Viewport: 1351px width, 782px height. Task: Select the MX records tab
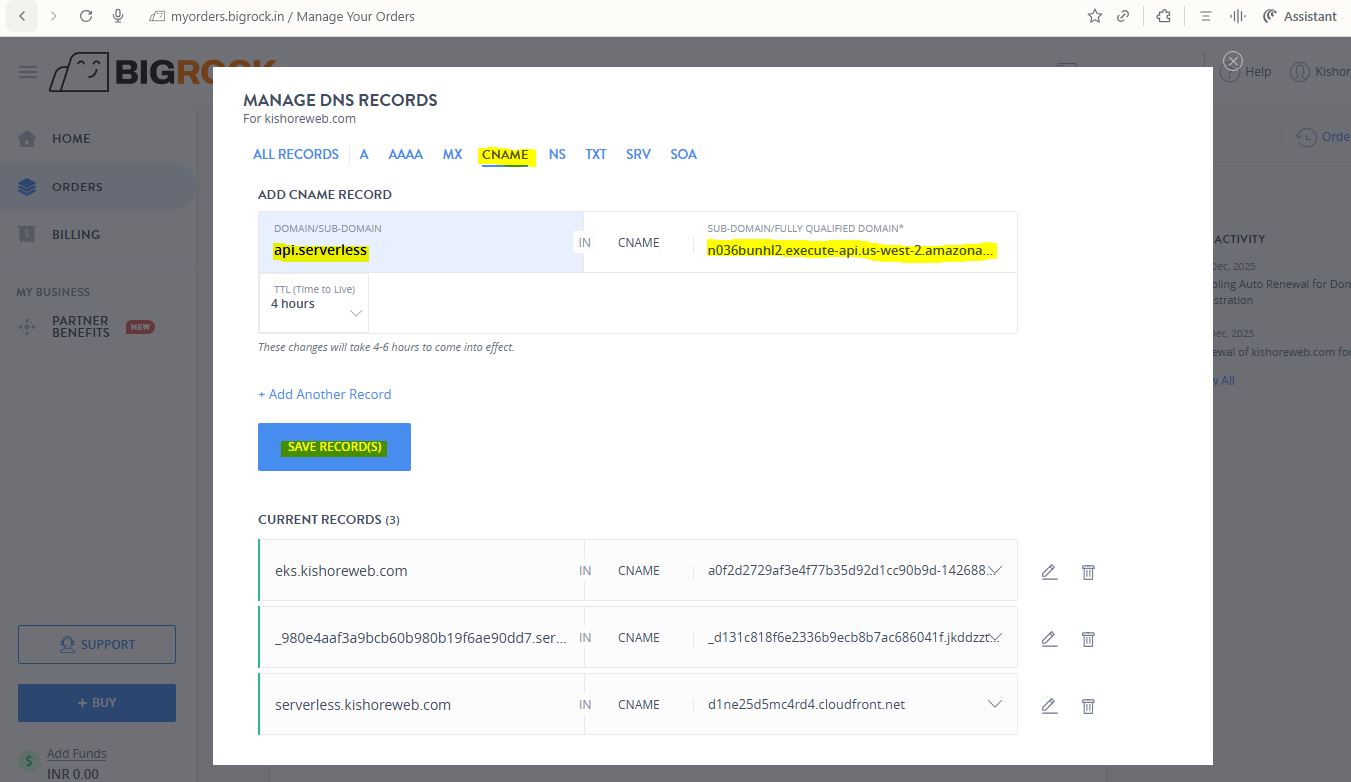tap(452, 154)
